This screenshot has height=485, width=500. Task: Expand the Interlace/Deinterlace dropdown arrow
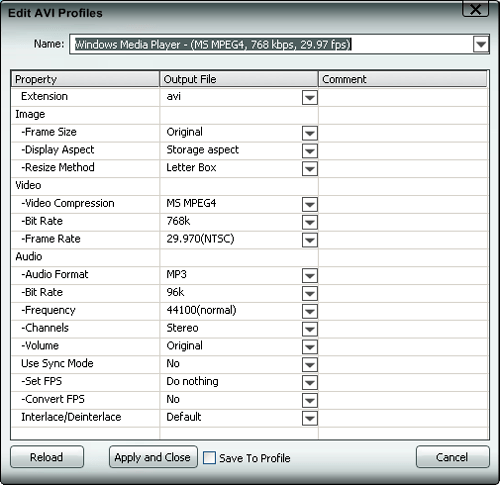click(310, 418)
